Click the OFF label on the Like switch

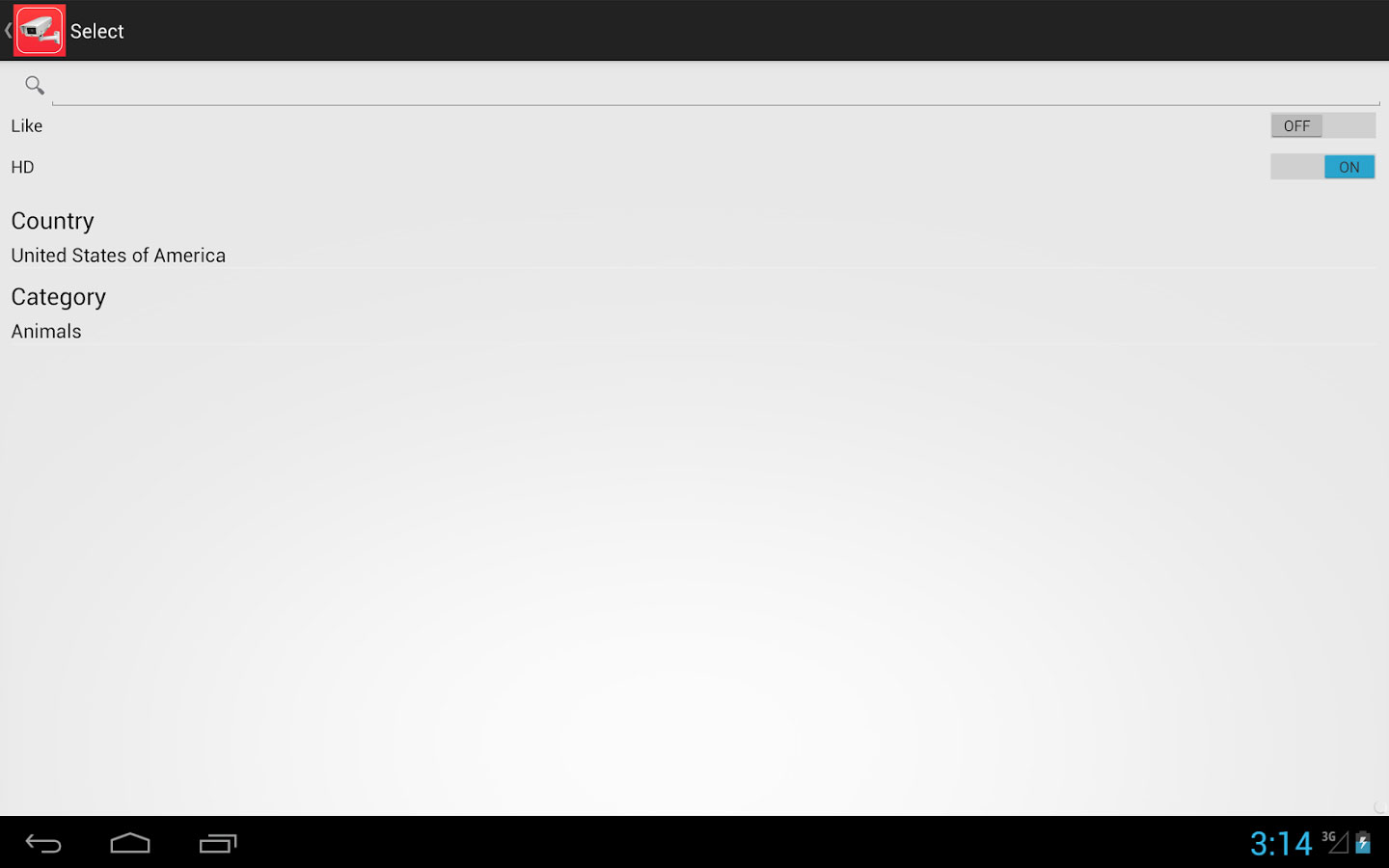coord(1296,125)
